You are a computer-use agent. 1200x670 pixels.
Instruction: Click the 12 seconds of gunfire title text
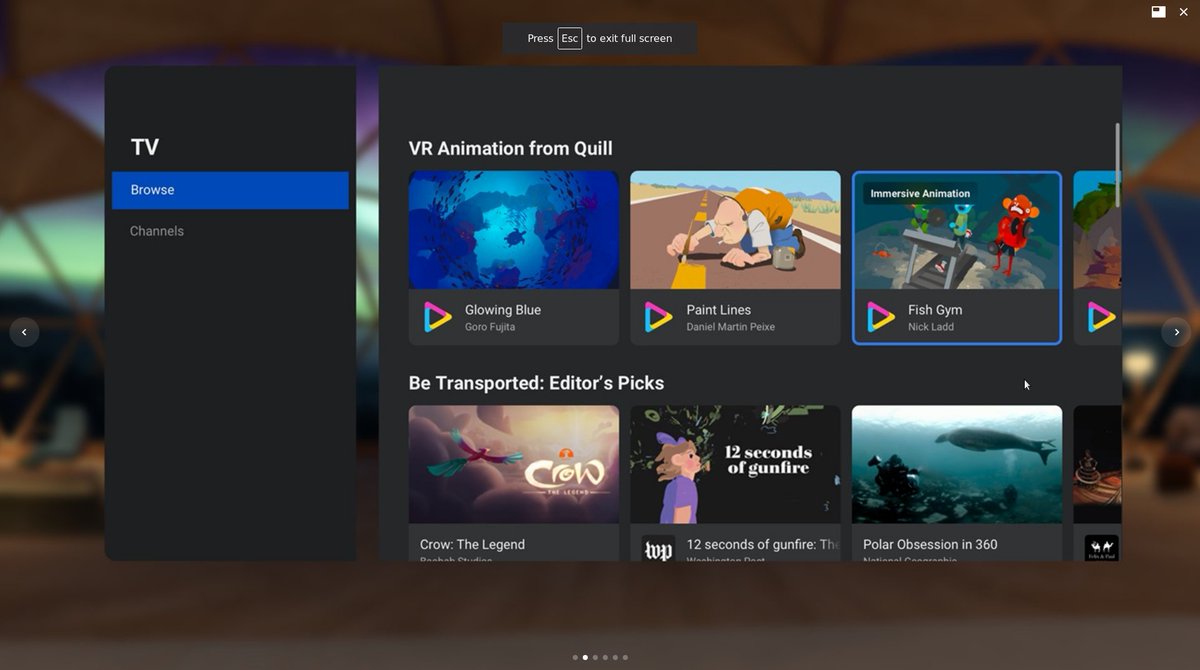pyautogui.click(x=763, y=545)
